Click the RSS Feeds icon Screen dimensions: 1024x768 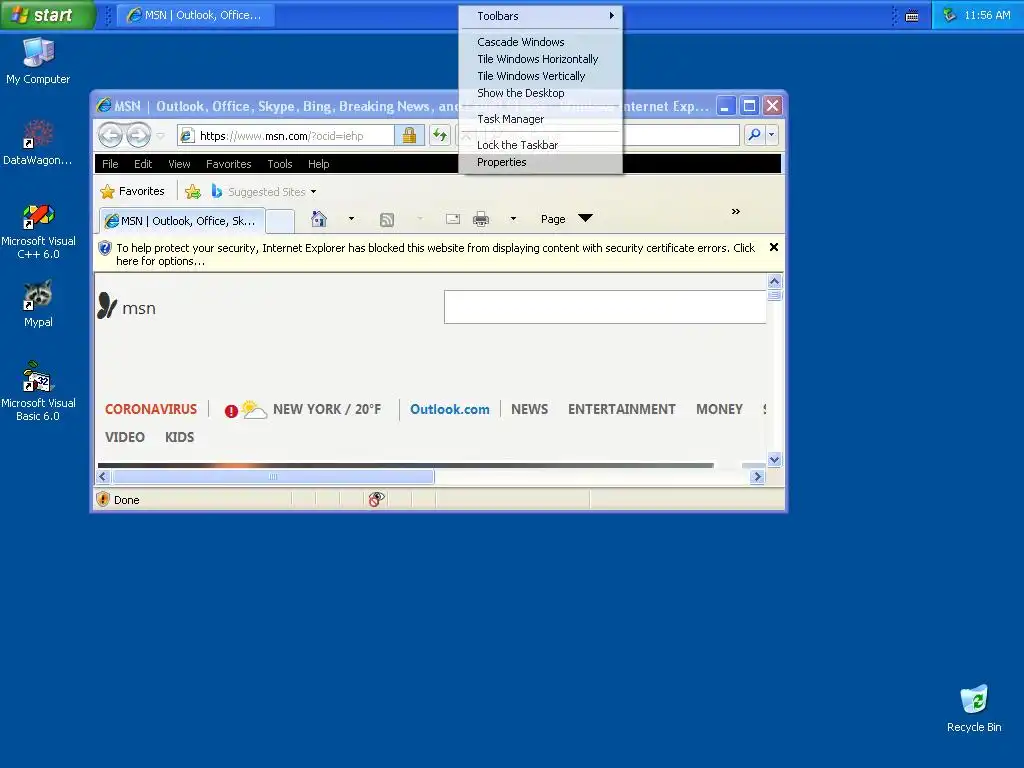(x=387, y=219)
